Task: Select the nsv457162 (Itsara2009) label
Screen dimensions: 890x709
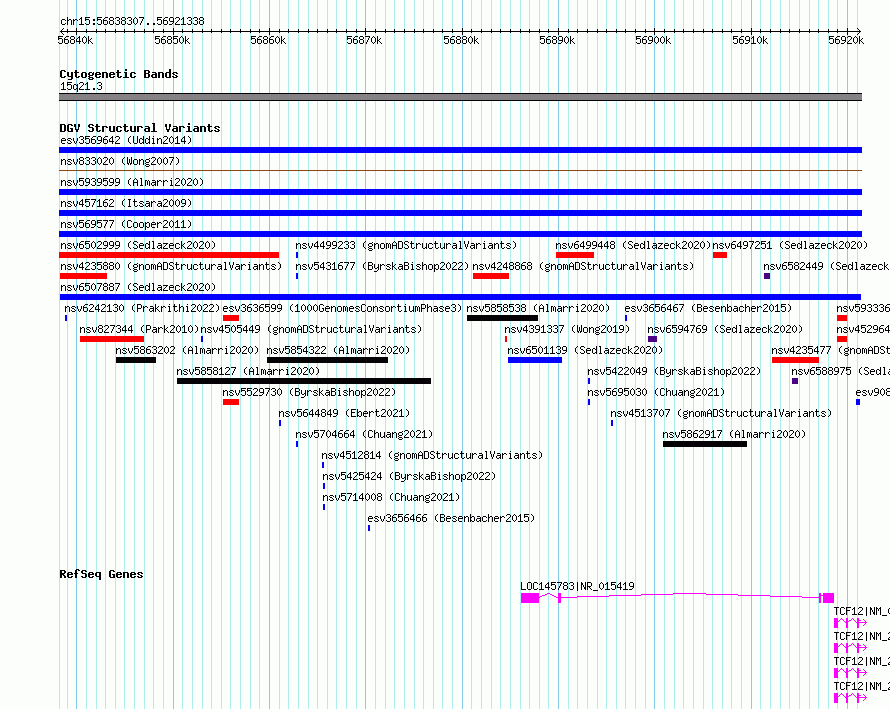Action: point(126,203)
